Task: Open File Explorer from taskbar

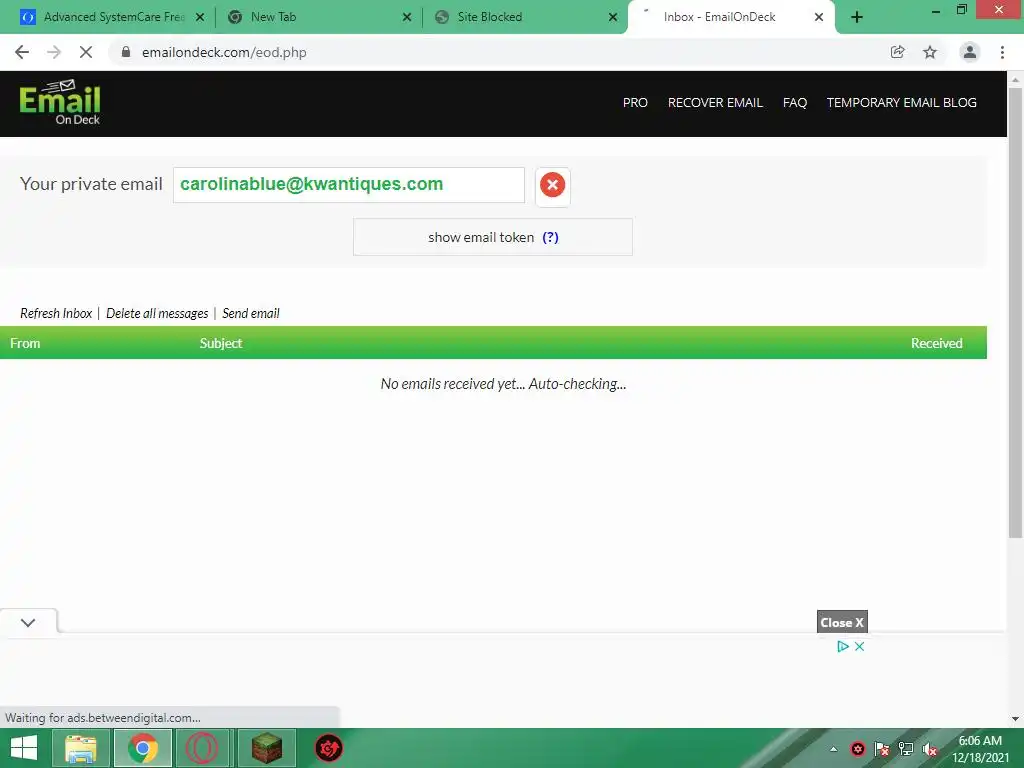Action: click(x=80, y=748)
